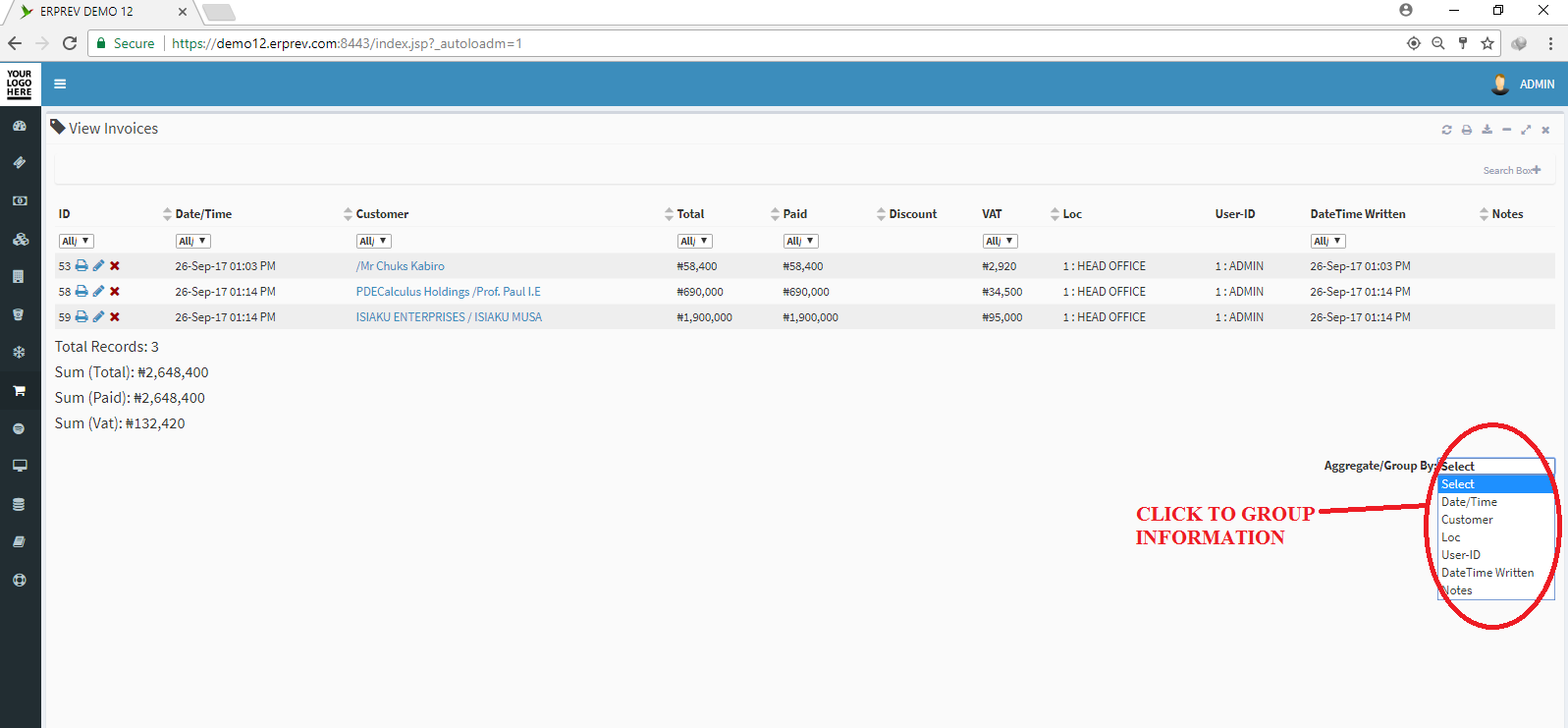The height and width of the screenshot is (728, 1568).
Task: Open the dashboard icon in the sidebar
Action: (x=19, y=126)
